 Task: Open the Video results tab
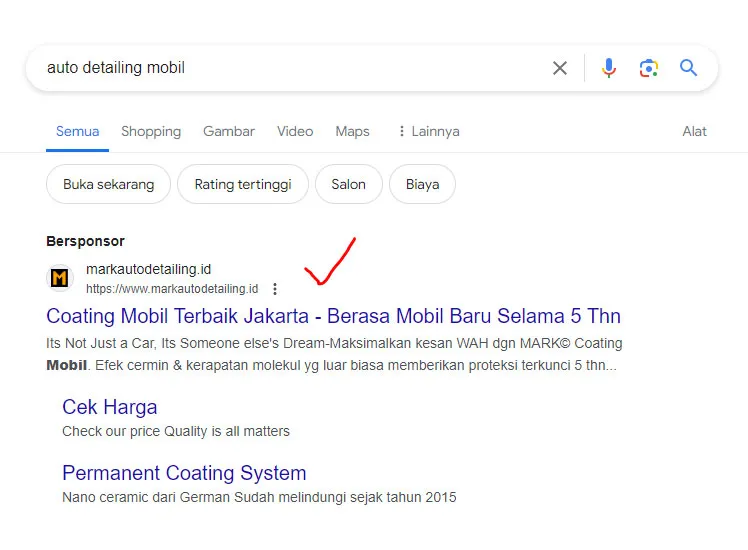pos(295,131)
